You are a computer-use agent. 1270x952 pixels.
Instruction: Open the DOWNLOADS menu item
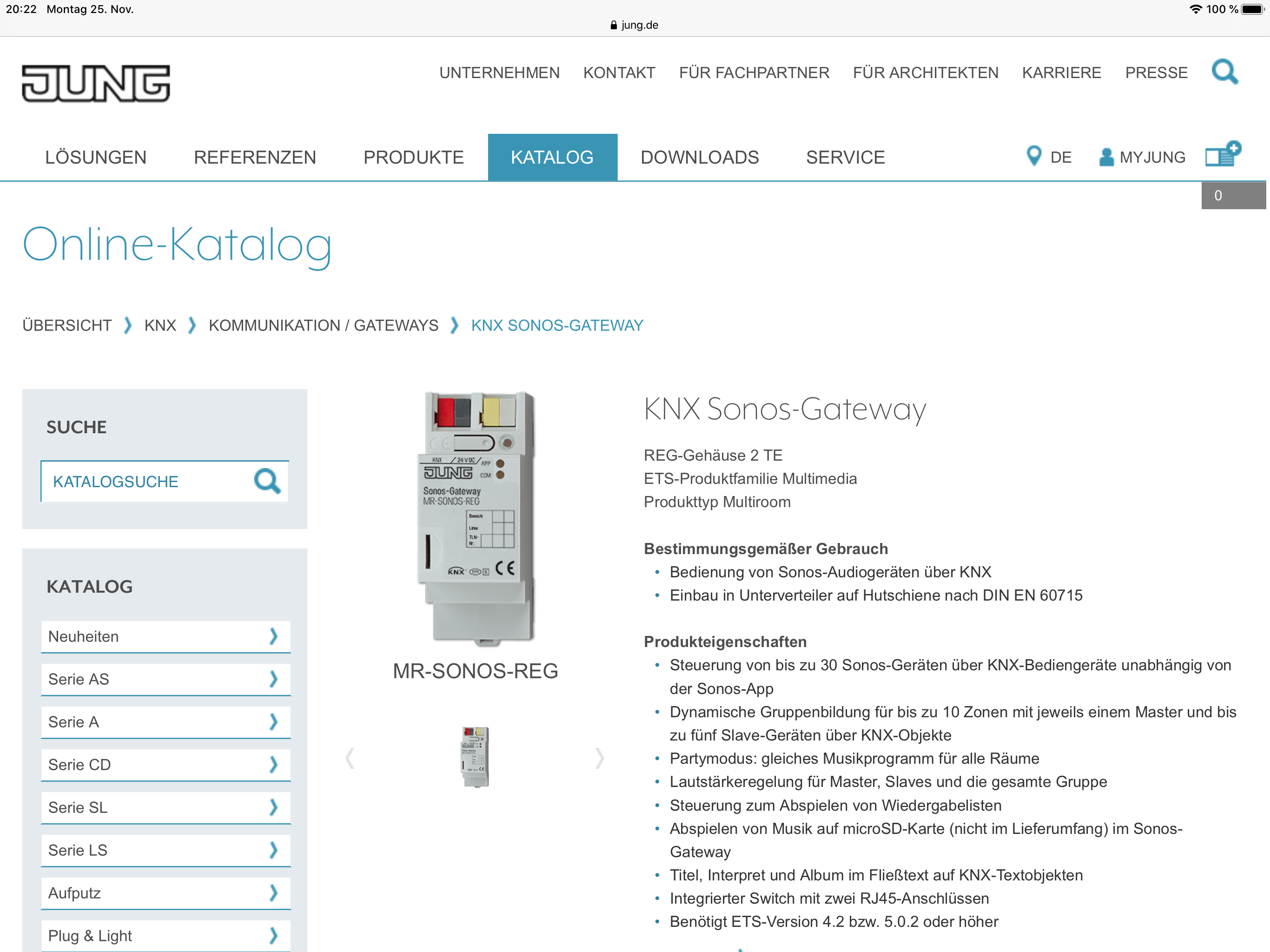coord(699,157)
